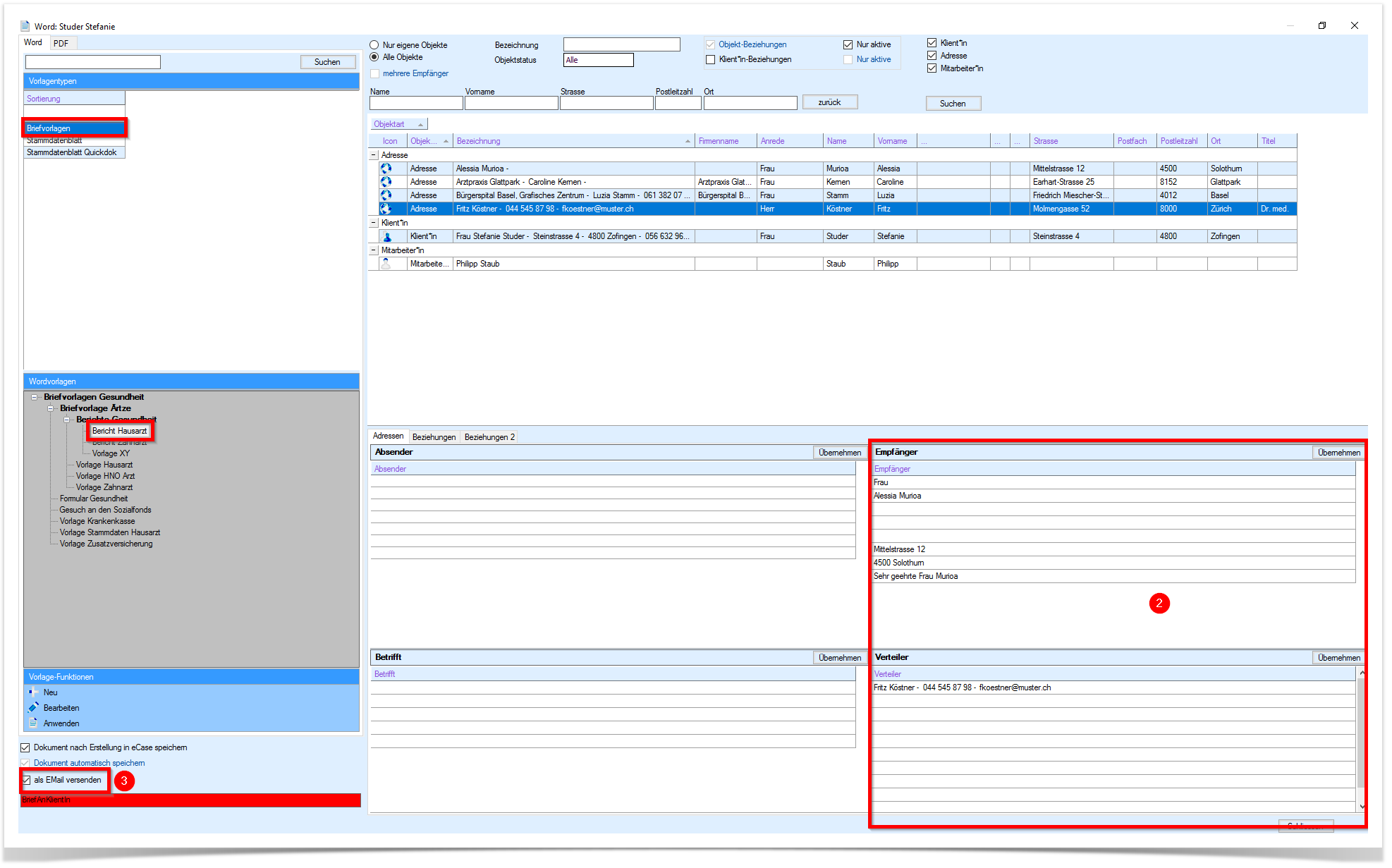Toggle the als EMail versenden checkbox
Screen dimensions: 1392x868
(27, 780)
